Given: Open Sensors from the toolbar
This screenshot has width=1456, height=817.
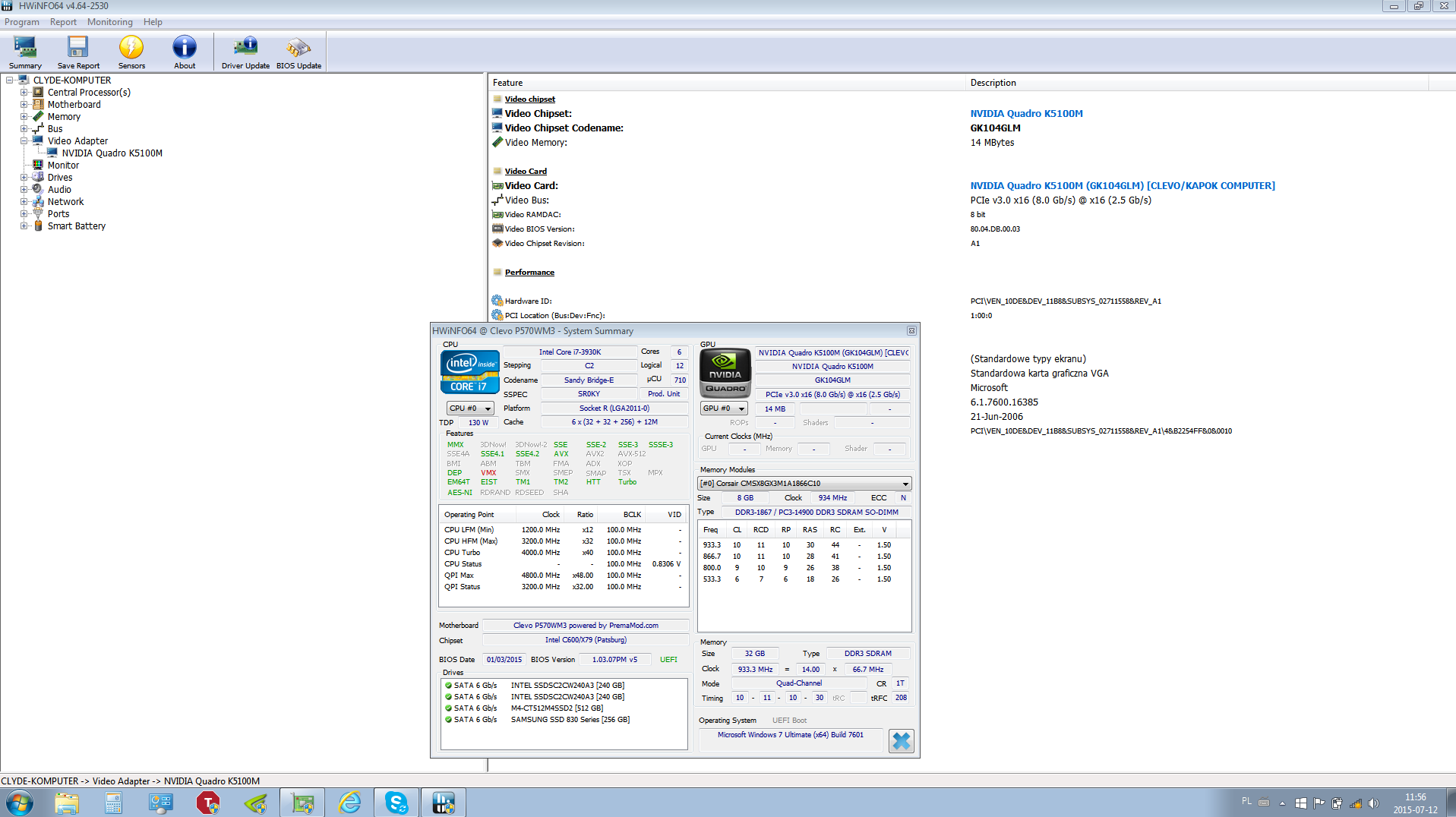Looking at the screenshot, I should (131, 52).
